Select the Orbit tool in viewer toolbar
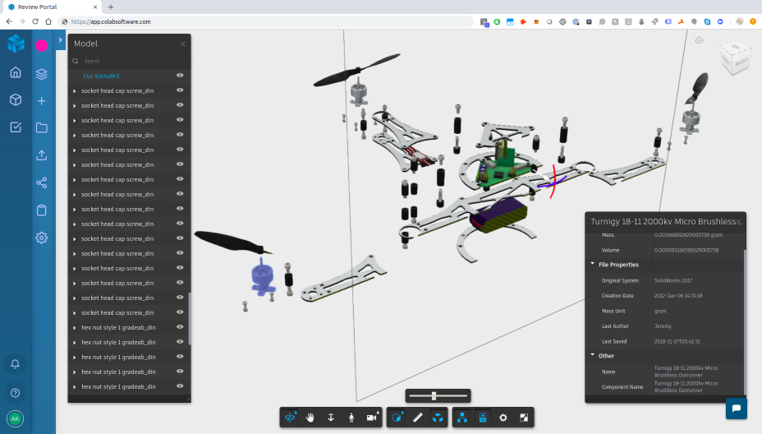The width and height of the screenshot is (762, 434). (x=290, y=417)
